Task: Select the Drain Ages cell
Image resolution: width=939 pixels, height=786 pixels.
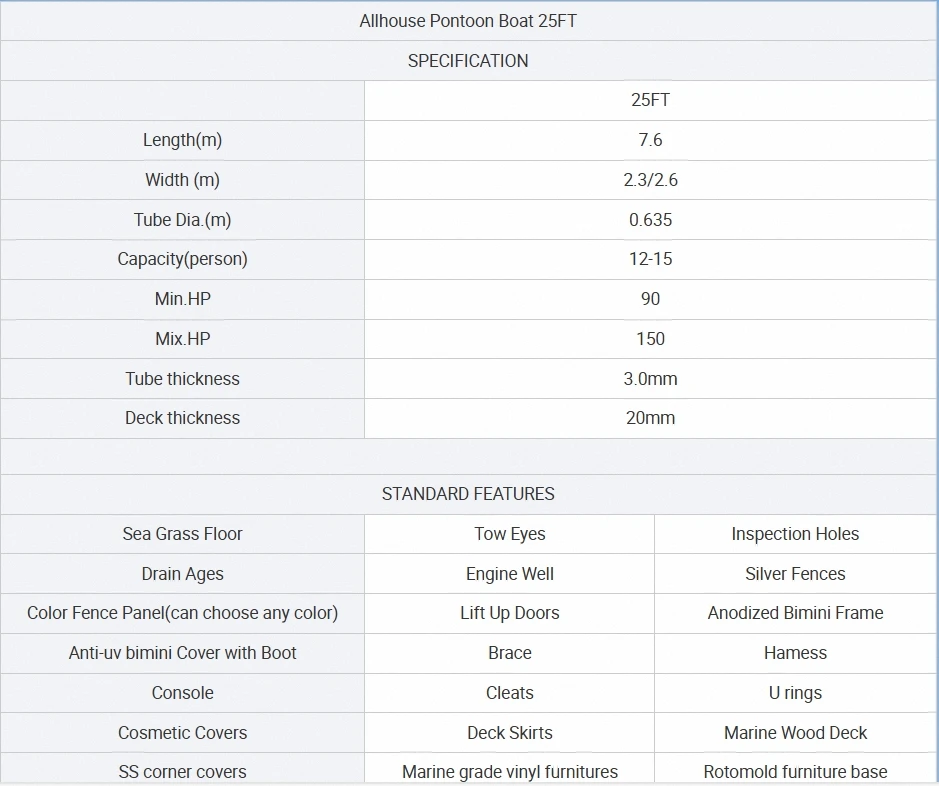Action: click(183, 573)
